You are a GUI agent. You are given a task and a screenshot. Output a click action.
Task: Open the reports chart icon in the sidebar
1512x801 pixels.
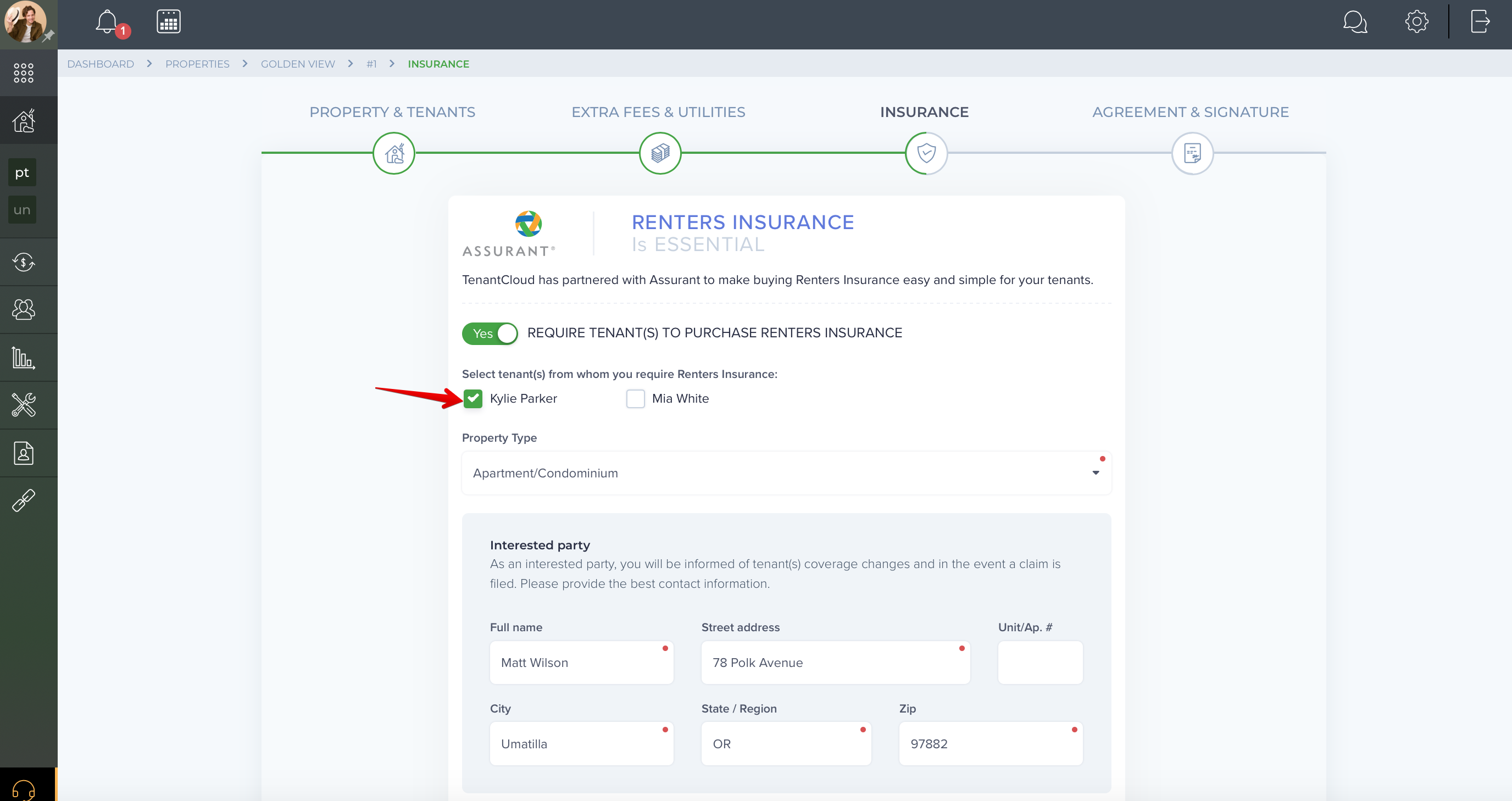[24, 357]
